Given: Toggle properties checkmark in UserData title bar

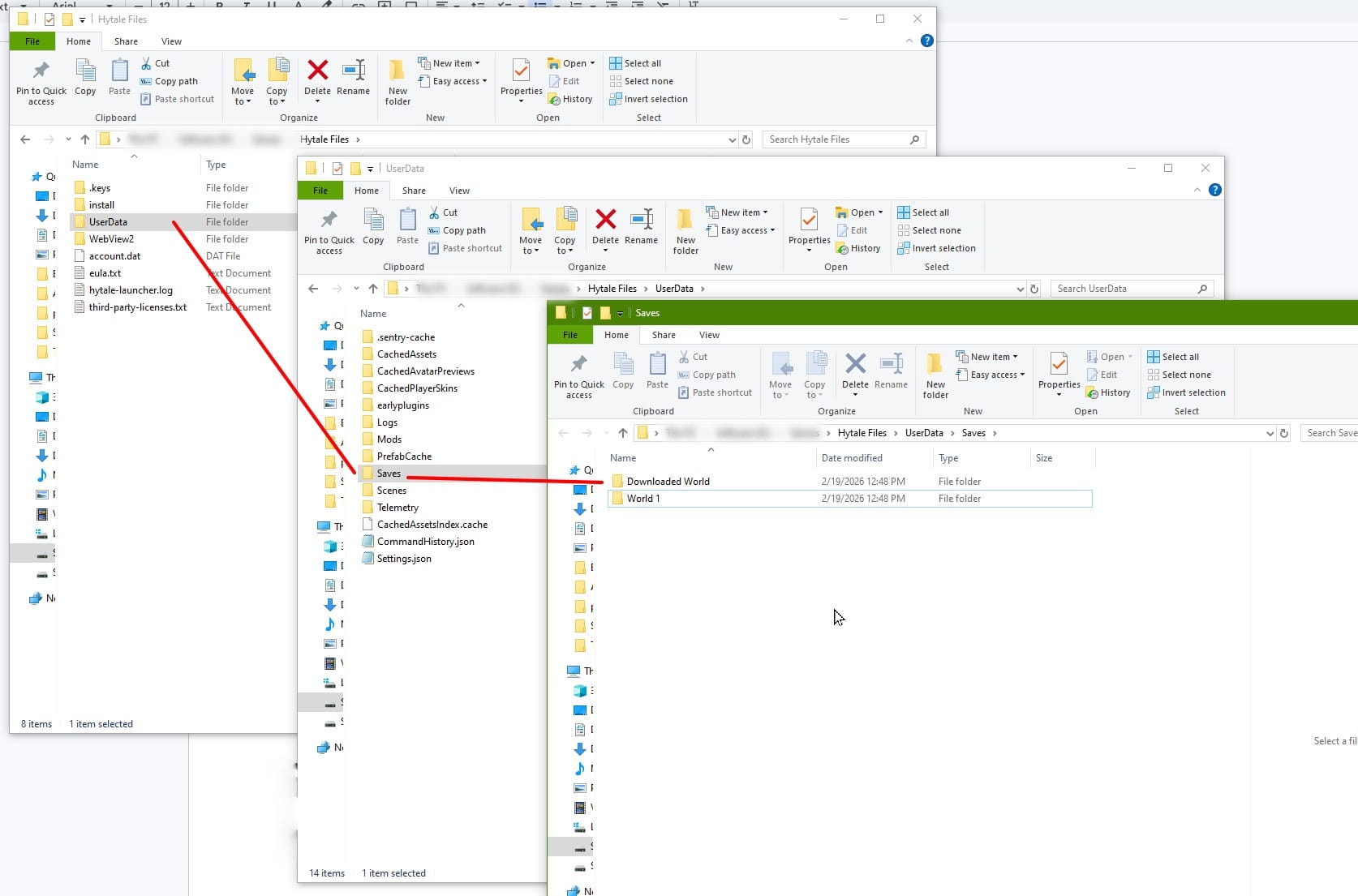Looking at the screenshot, I should (337, 169).
